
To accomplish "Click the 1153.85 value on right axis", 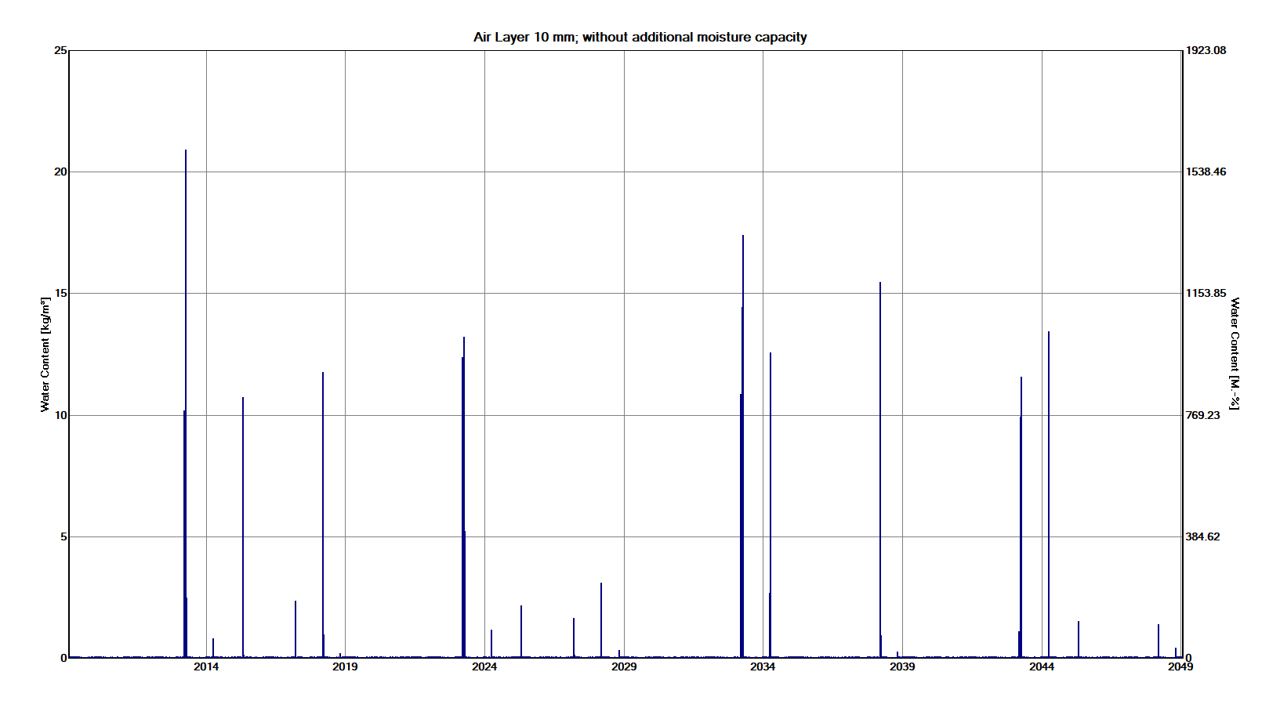I will click(x=1205, y=293).
